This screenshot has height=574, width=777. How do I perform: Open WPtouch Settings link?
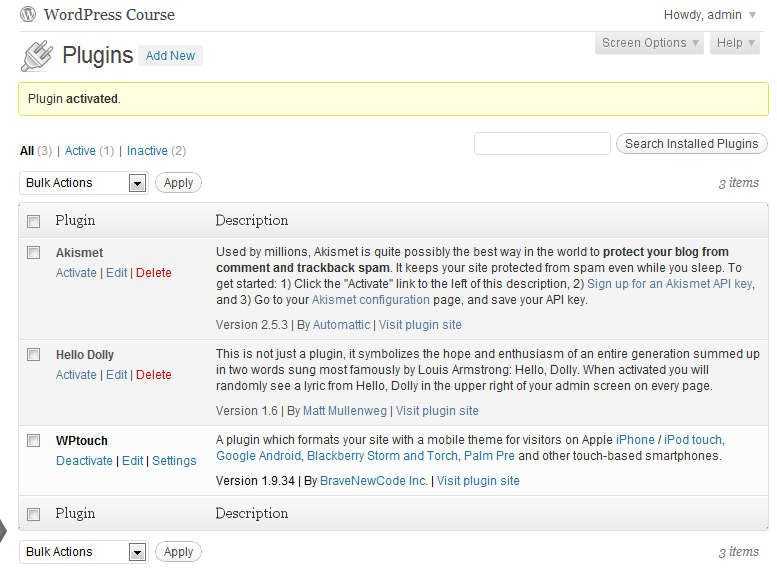(174, 460)
